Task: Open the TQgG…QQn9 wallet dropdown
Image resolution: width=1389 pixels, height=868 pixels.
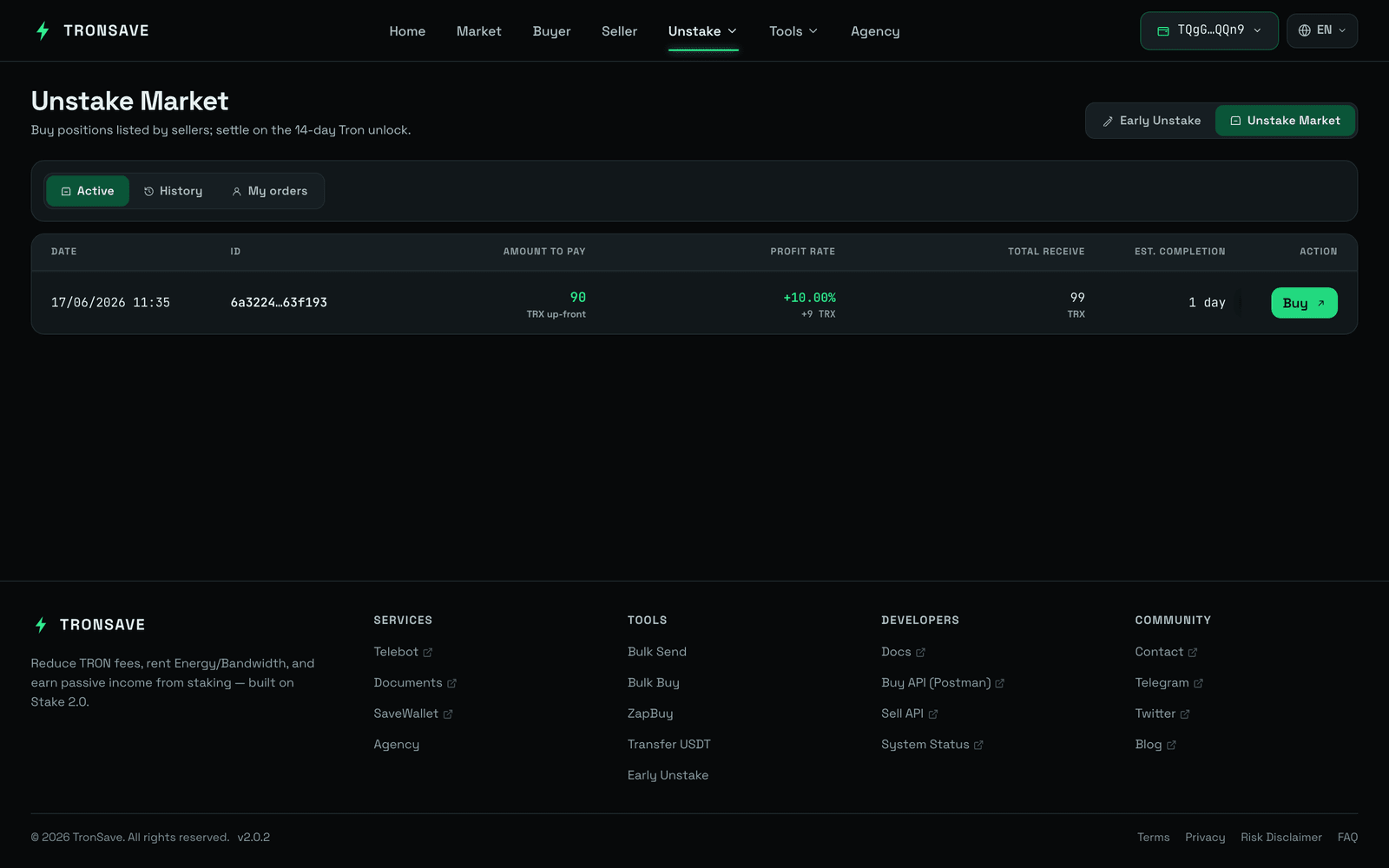Action: tap(1208, 31)
